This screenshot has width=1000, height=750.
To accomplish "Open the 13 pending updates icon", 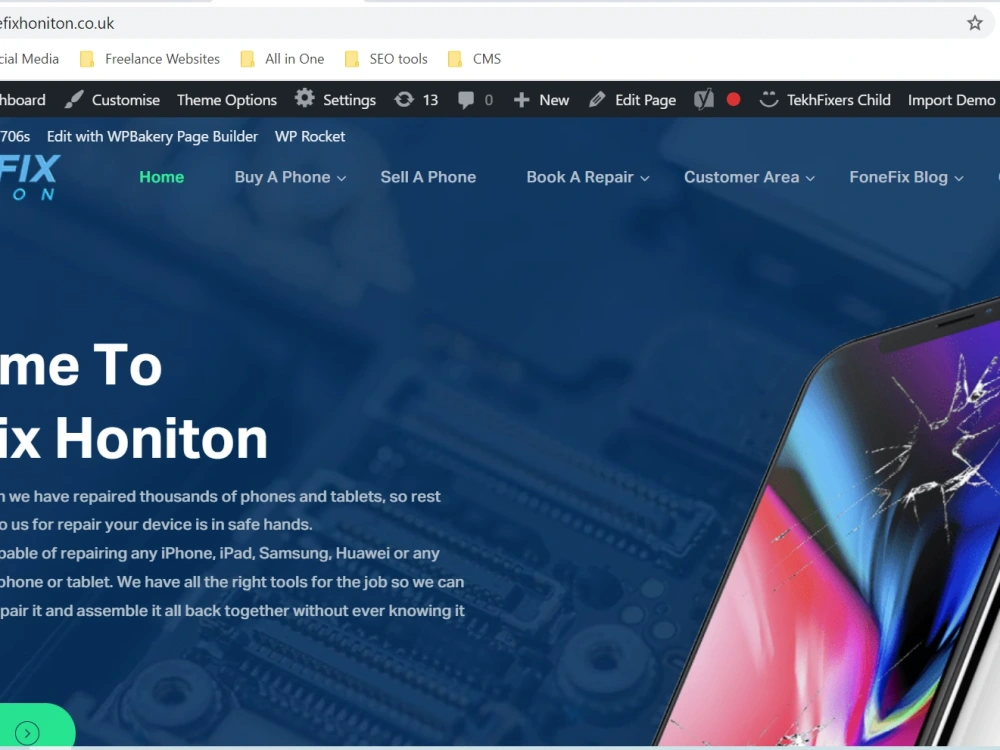I will pyautogui.click(x=404, y=99).
